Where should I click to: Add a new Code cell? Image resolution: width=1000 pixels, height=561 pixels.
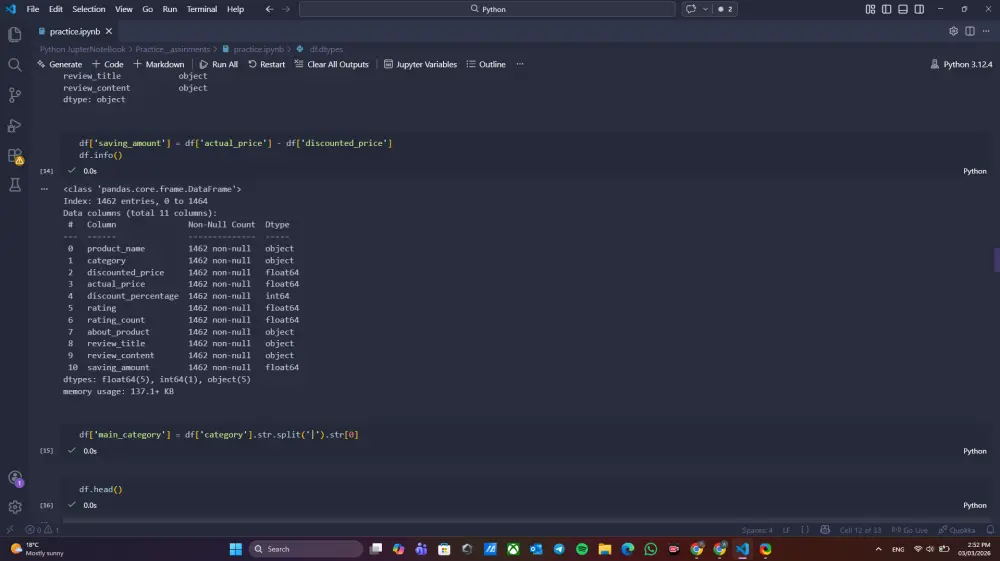(108, 64)
